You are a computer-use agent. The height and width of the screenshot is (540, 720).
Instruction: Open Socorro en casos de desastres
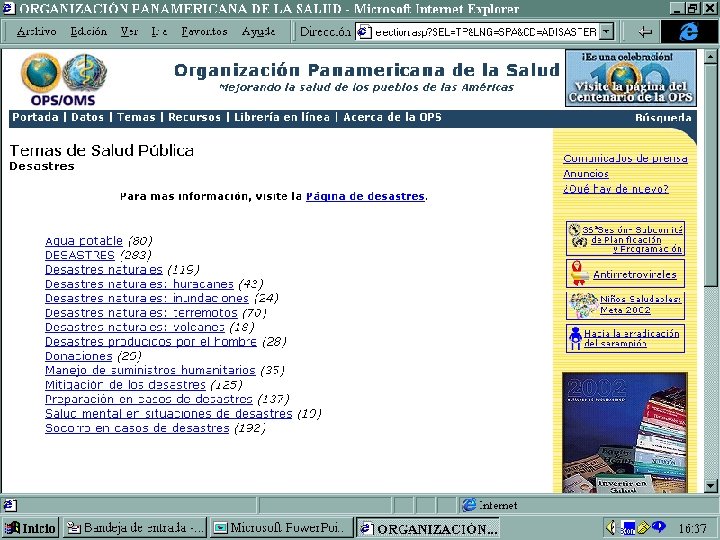click(137, 428)
